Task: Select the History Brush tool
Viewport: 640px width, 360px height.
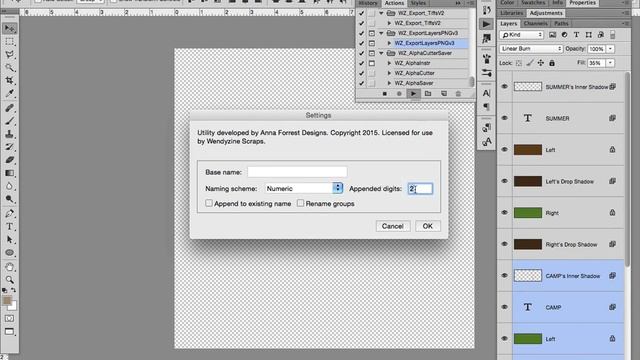Action: click(x=9, y=147)
